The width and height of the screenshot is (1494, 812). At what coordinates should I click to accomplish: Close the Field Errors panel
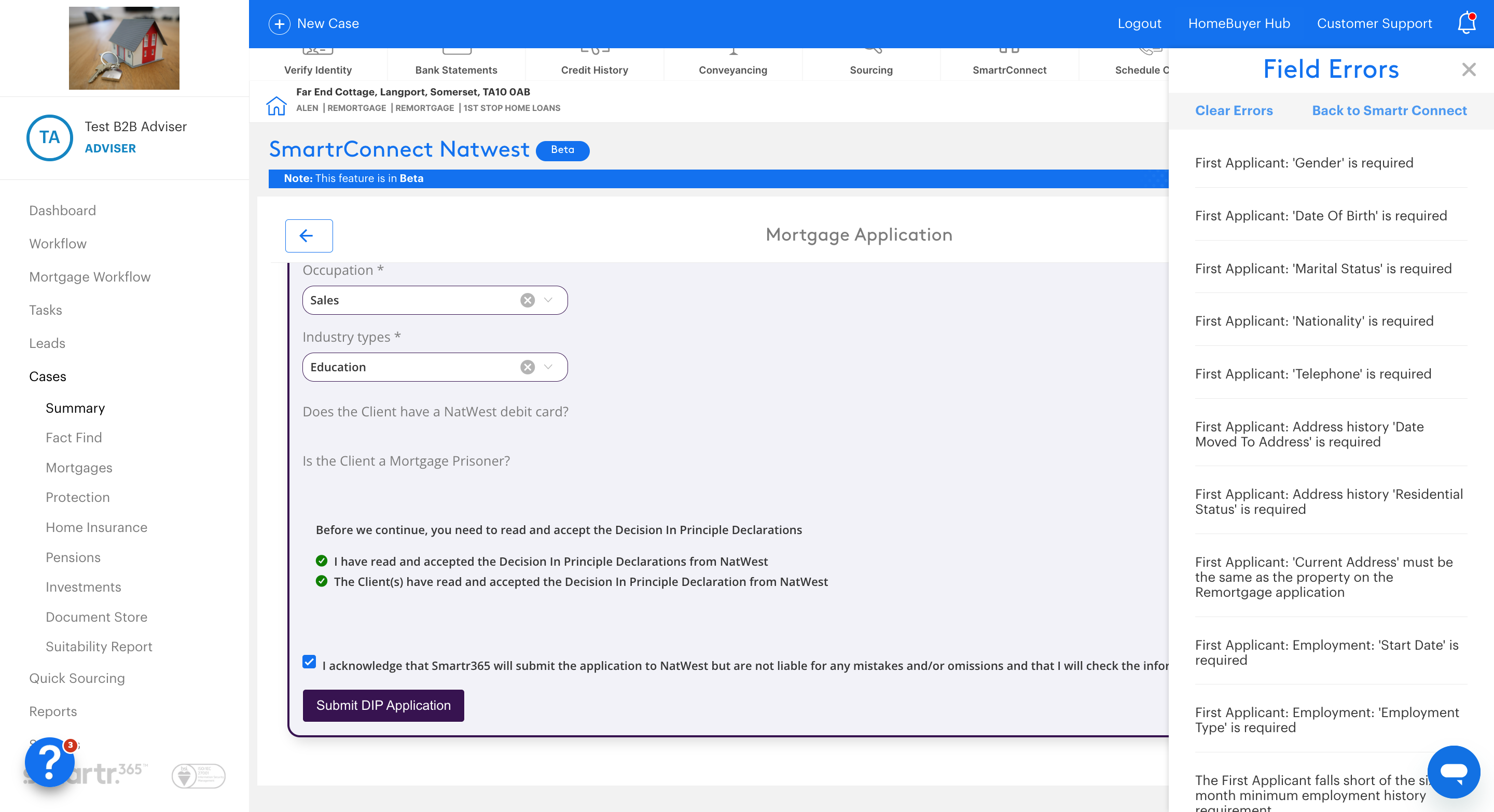coord(1469,69)
